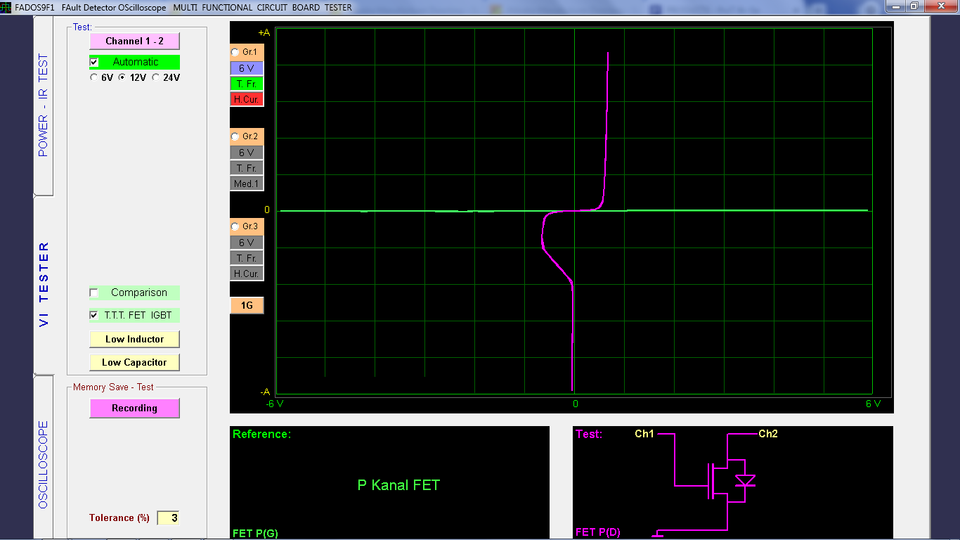Click the Low Capacitor button

pyautogui.click(x=134, y=362)
